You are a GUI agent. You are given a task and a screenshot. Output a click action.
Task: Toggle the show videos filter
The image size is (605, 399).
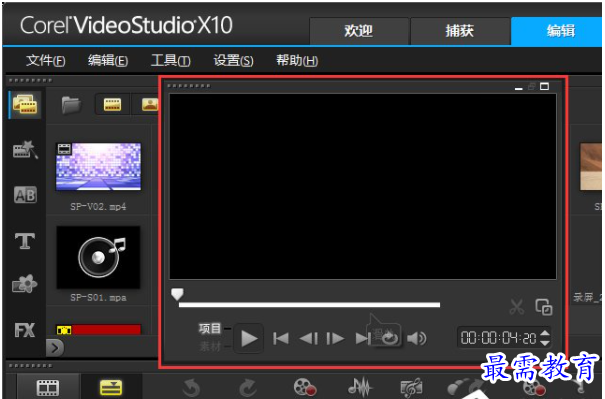(x=112, y=104)
